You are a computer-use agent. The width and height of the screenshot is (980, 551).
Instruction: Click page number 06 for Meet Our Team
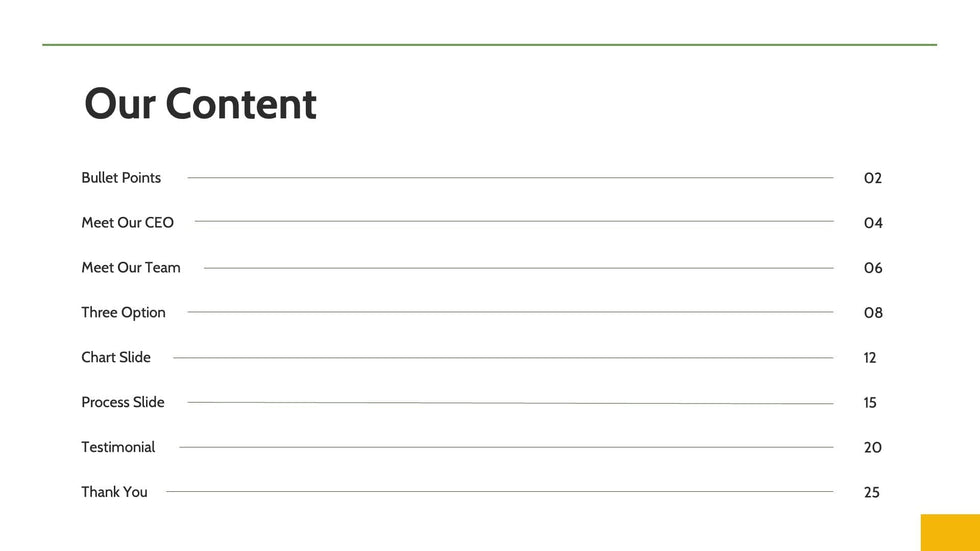[x=873, y=268]
